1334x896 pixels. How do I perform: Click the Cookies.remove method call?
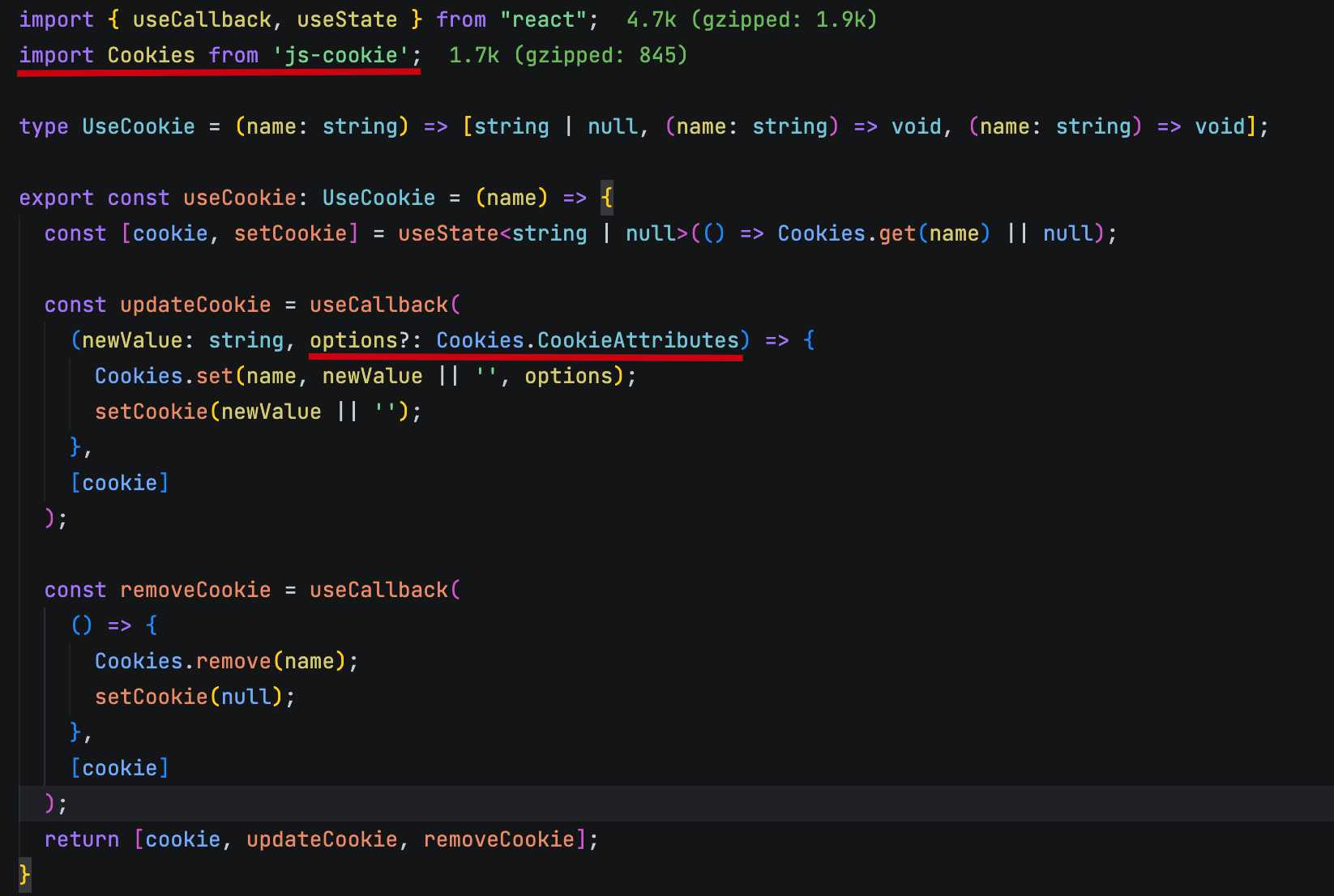[182, 661]
